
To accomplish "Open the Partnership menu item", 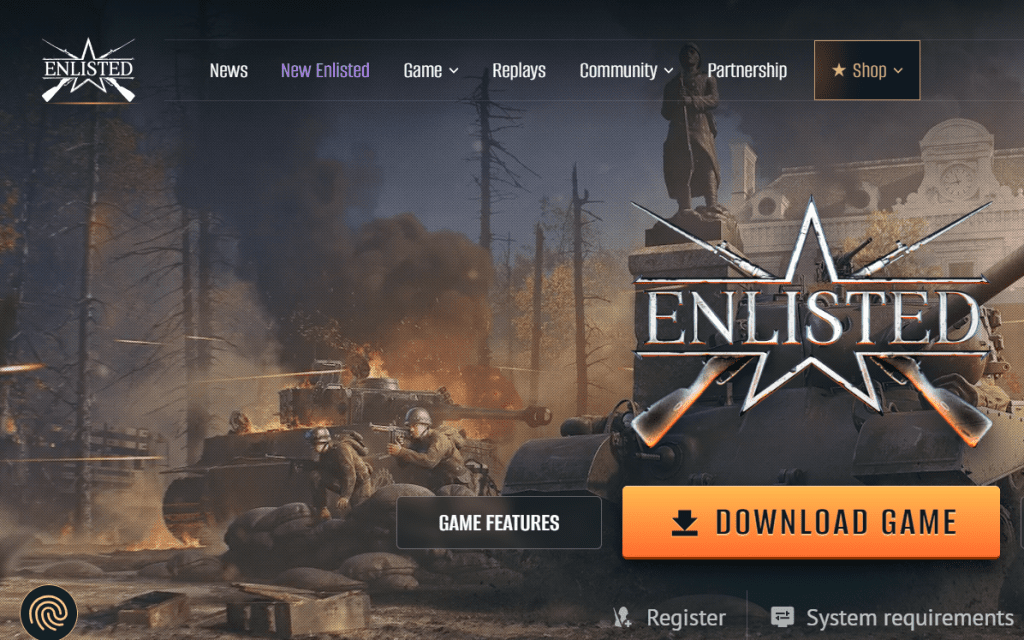I will click(747, 70).
